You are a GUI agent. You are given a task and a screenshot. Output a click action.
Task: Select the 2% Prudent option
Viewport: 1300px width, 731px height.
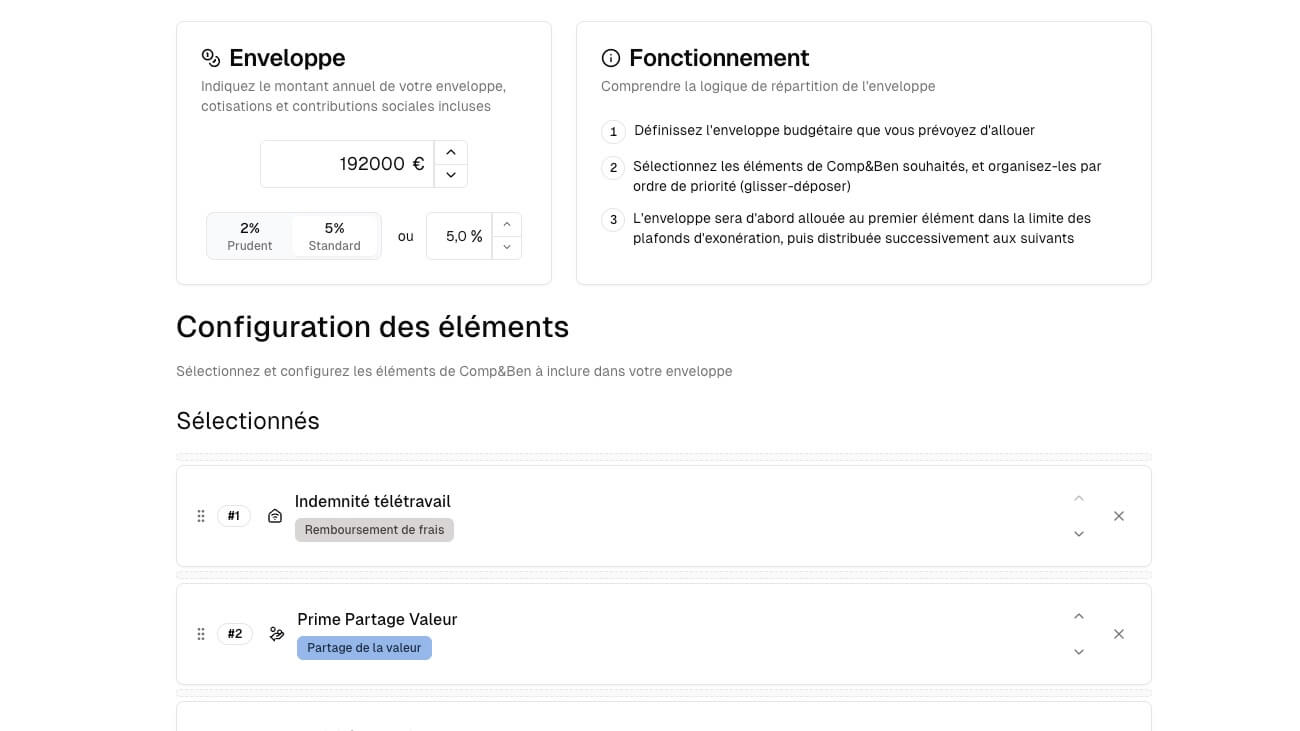coord(249,236)
